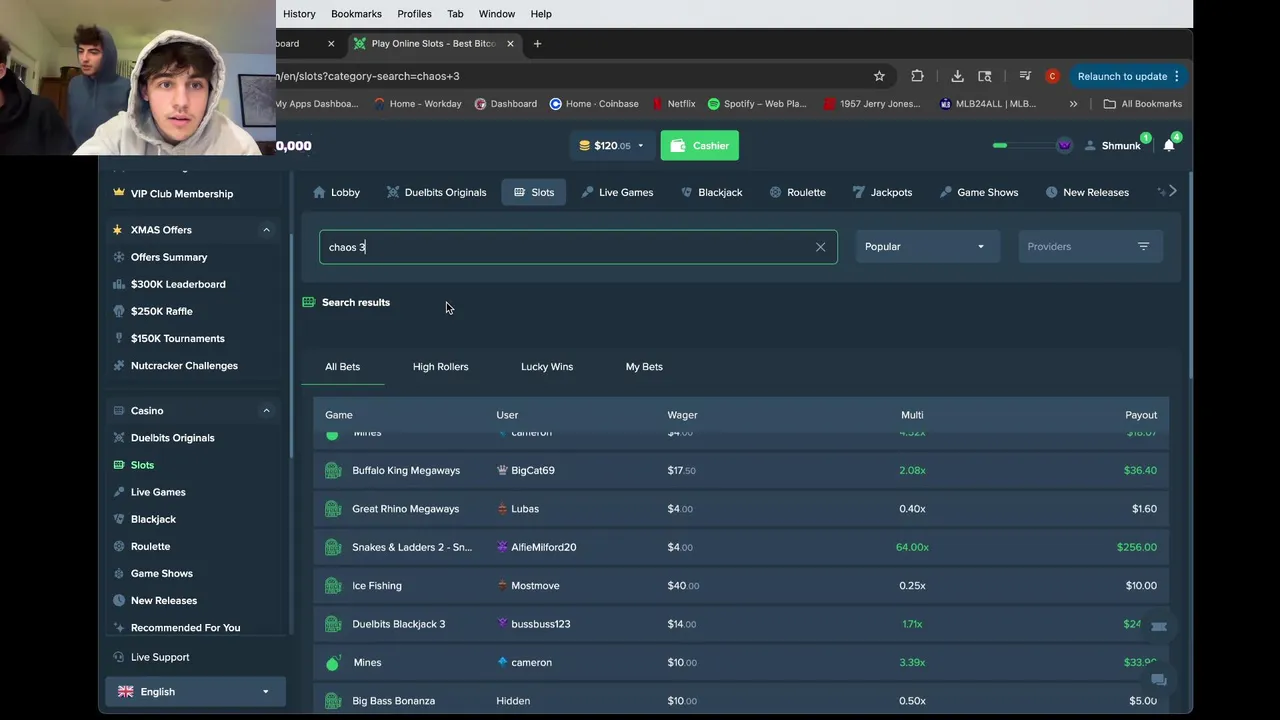Screen dimensions: 1280x720
Task: Open Duelbits Originals top tab
Action: click(x=436, y=192)
